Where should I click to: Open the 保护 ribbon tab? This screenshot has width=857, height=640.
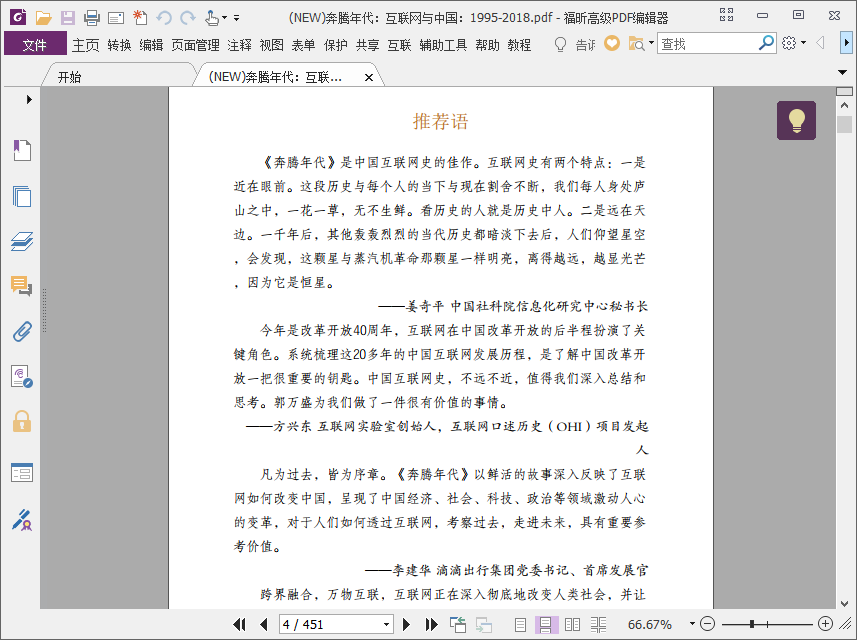[336, 45]
